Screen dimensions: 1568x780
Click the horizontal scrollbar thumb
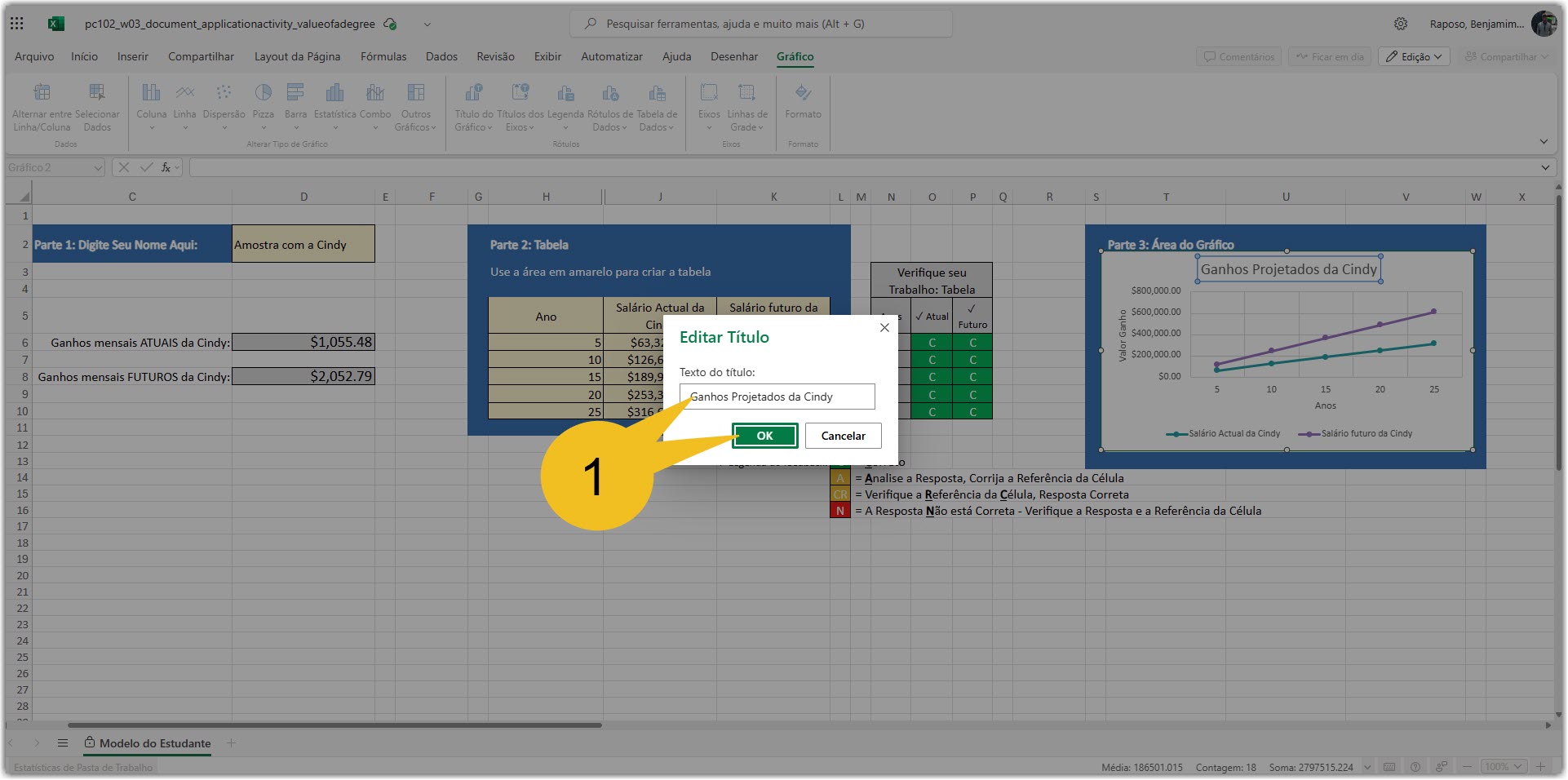pyautogui.click(x=334, y=725)
